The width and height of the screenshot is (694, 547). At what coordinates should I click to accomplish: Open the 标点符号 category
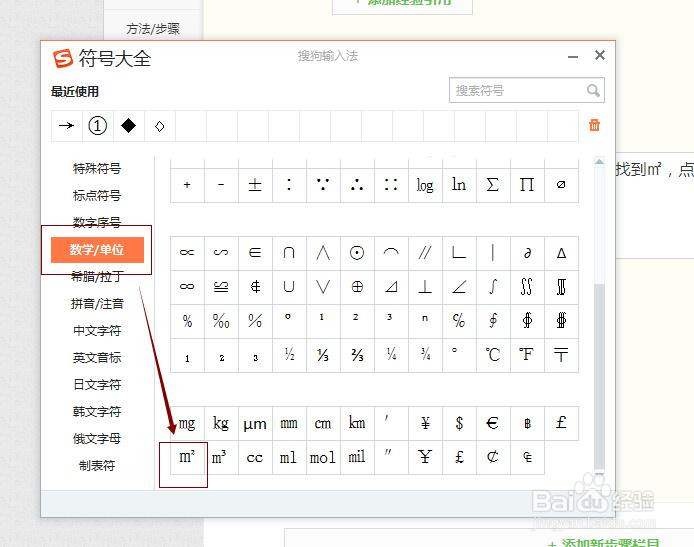(97, 196)
